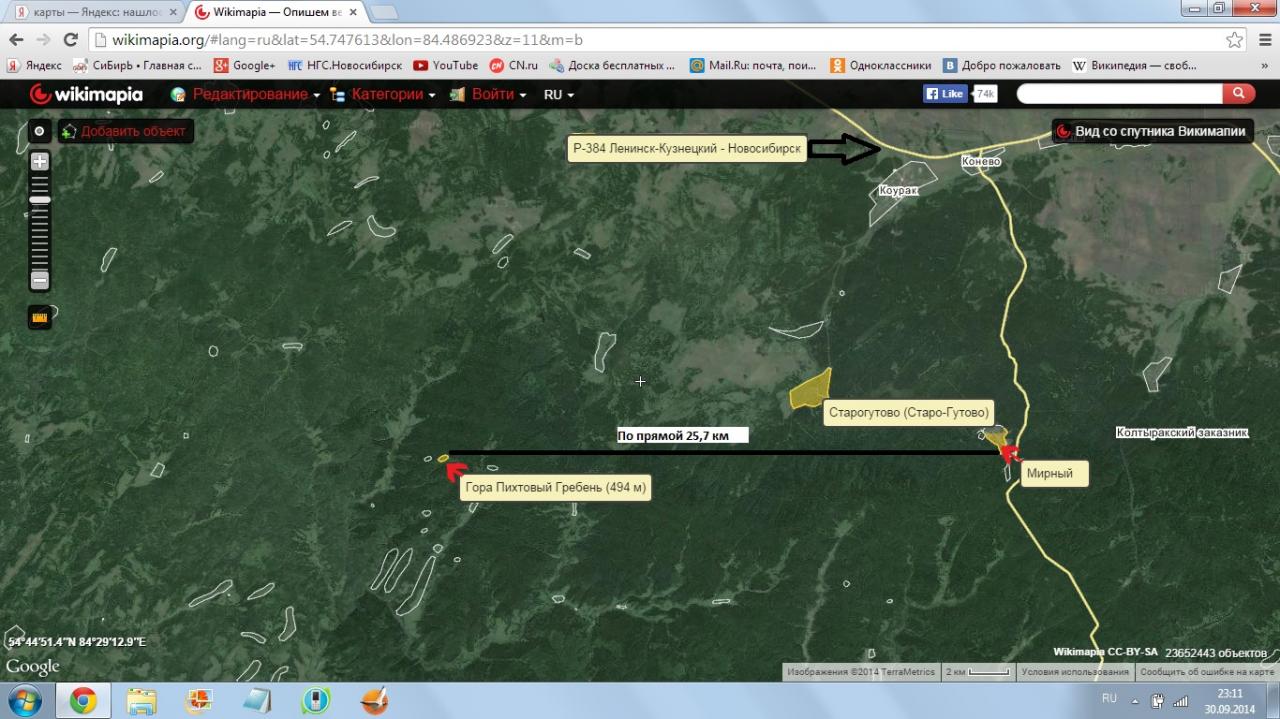The height and width of the screenshot is (719, 1280).
Task: Open the RU language selector
Action: tap(558, 95)
